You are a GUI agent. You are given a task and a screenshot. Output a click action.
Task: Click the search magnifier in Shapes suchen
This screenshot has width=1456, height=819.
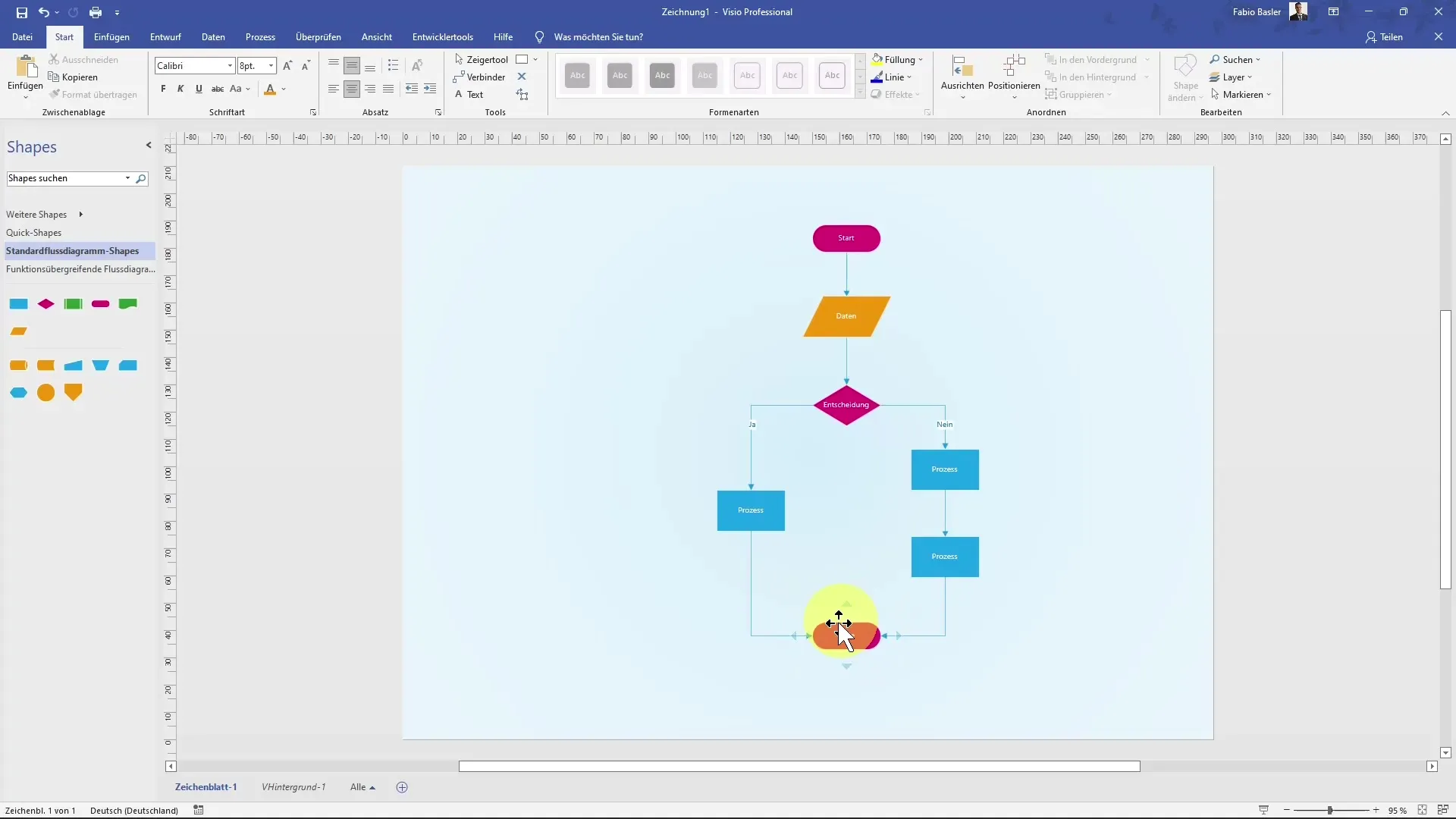[141, 179]
